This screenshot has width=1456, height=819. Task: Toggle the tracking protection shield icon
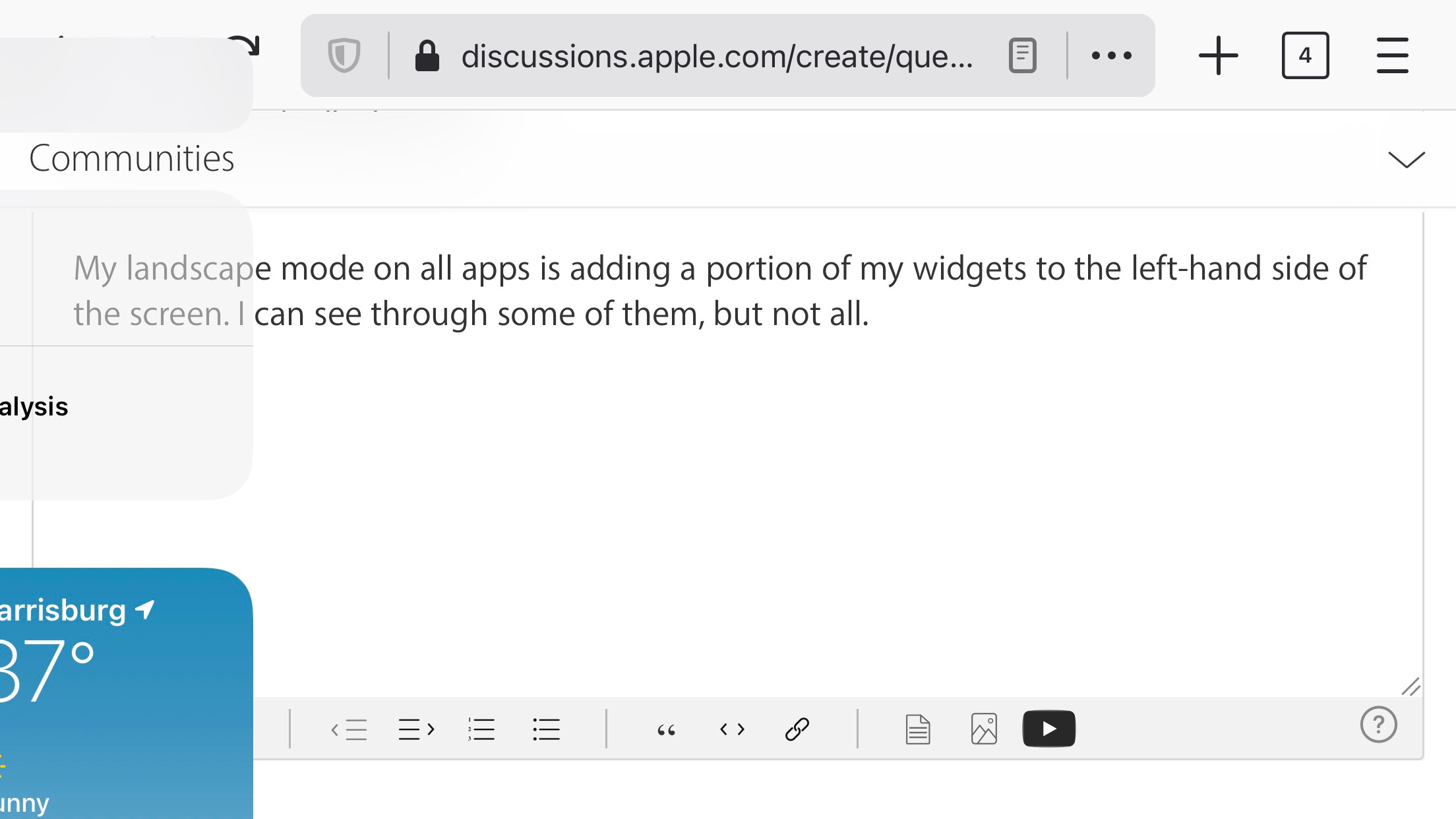(346, 55)
